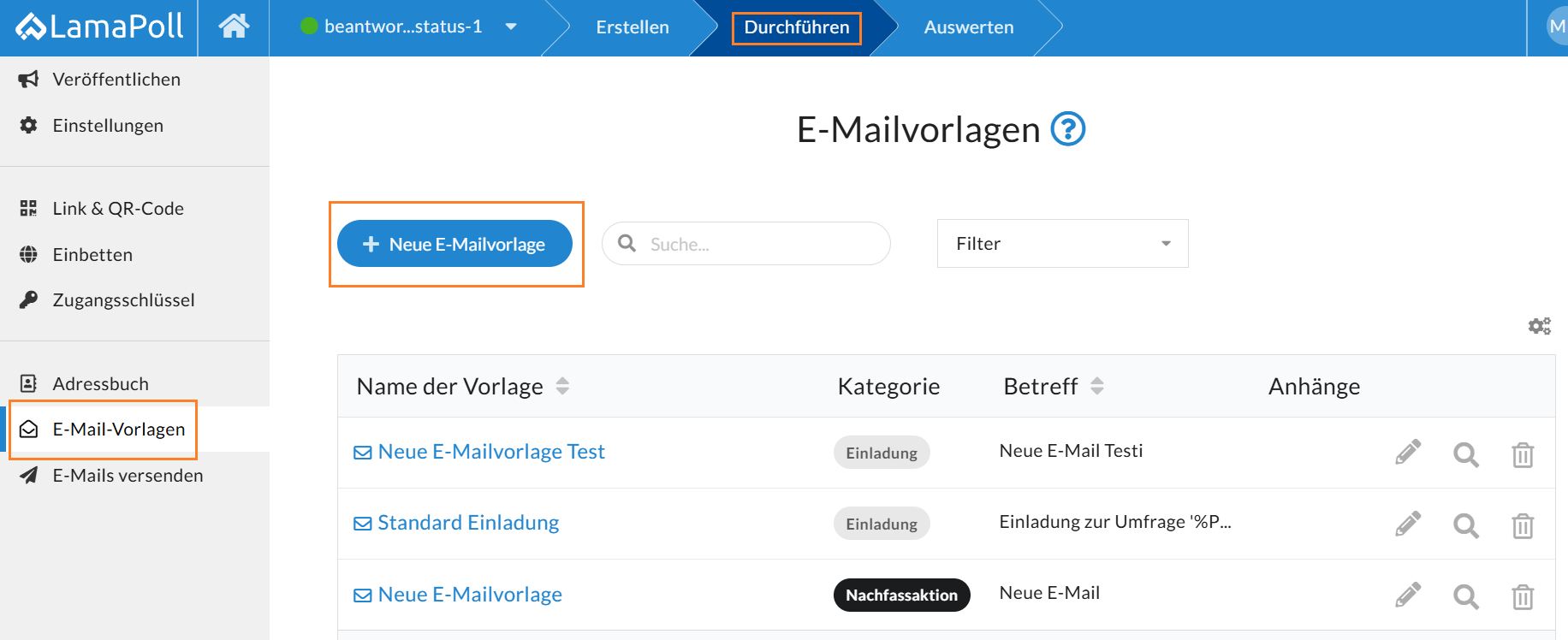Open the Standard Einladung template link
Screen dimensions: 1568x640
click(468, 523)
